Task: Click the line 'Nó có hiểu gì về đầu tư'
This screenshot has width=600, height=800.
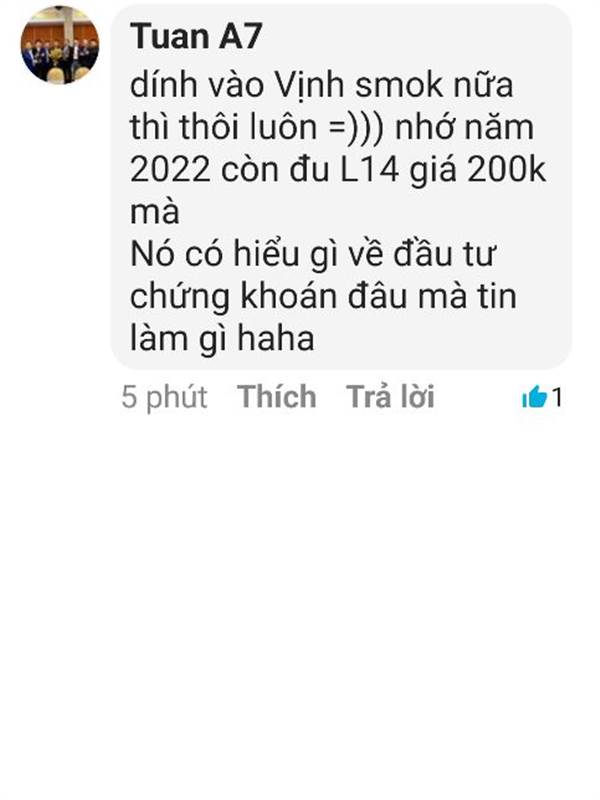Action: pyautogui.click(x=312, y=254)
